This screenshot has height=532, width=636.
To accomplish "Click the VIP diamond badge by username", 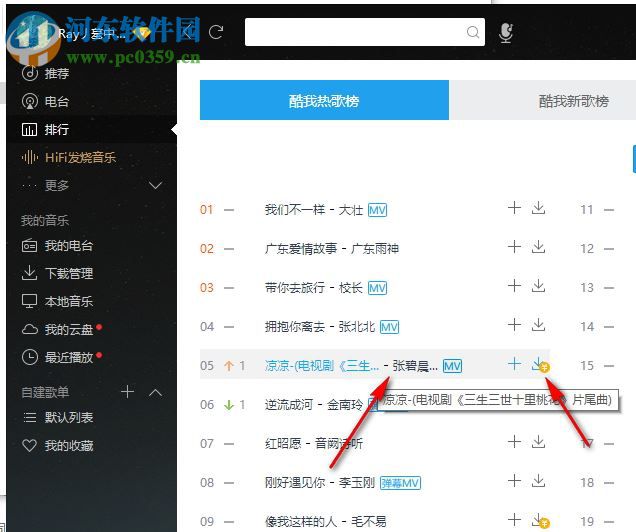I will pos(142,33).
